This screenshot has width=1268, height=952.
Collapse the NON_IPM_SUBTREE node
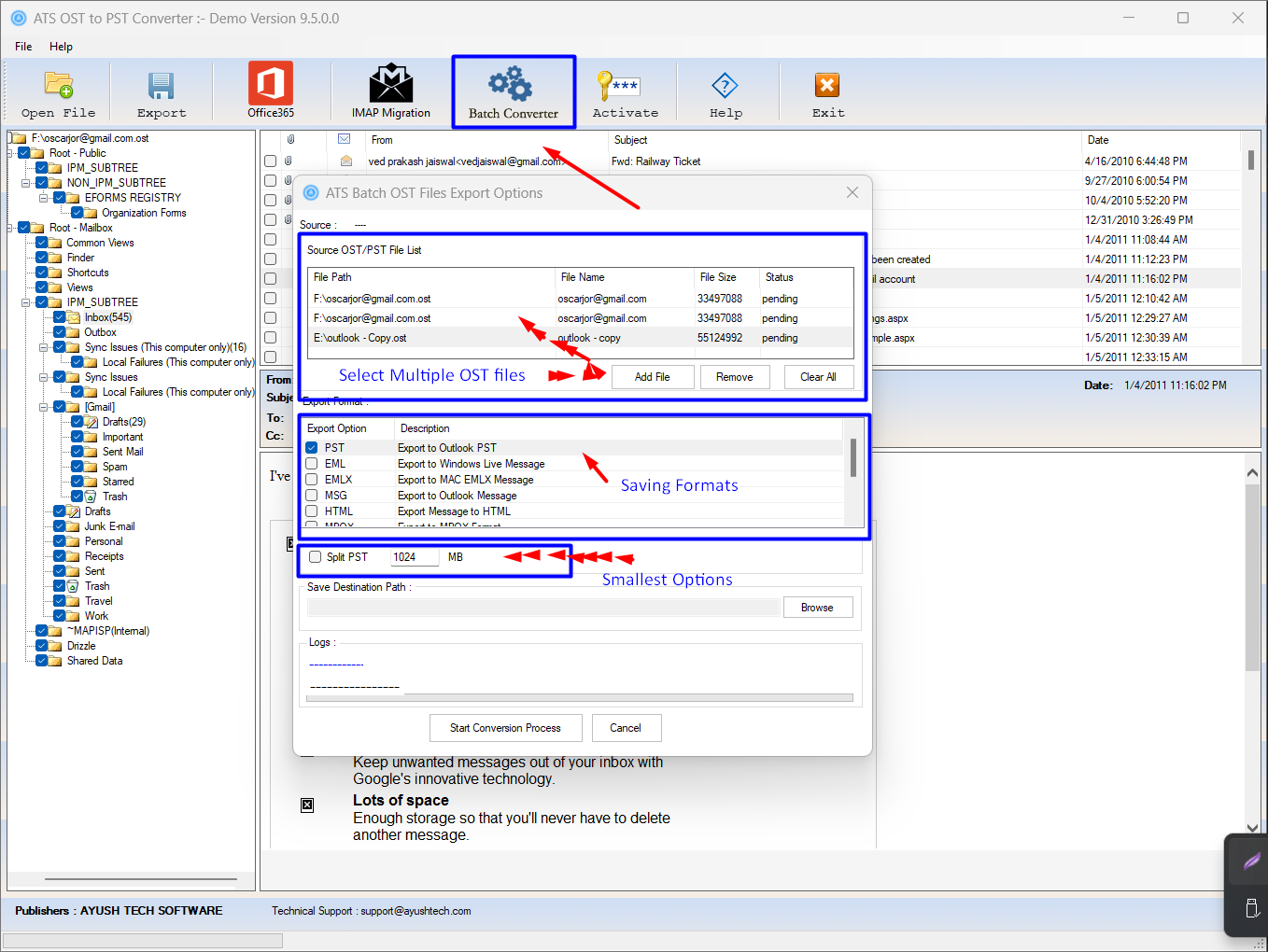tap(26, 183)
